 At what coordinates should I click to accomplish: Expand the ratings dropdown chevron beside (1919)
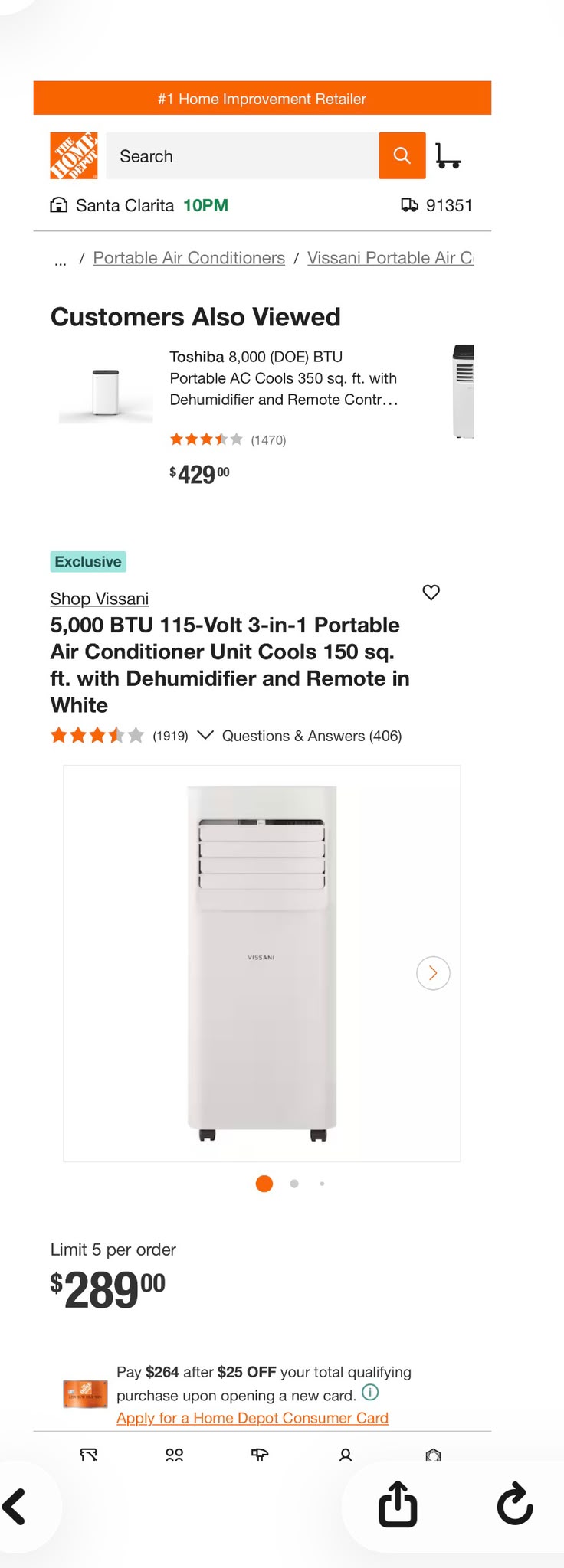pos(205,735)
